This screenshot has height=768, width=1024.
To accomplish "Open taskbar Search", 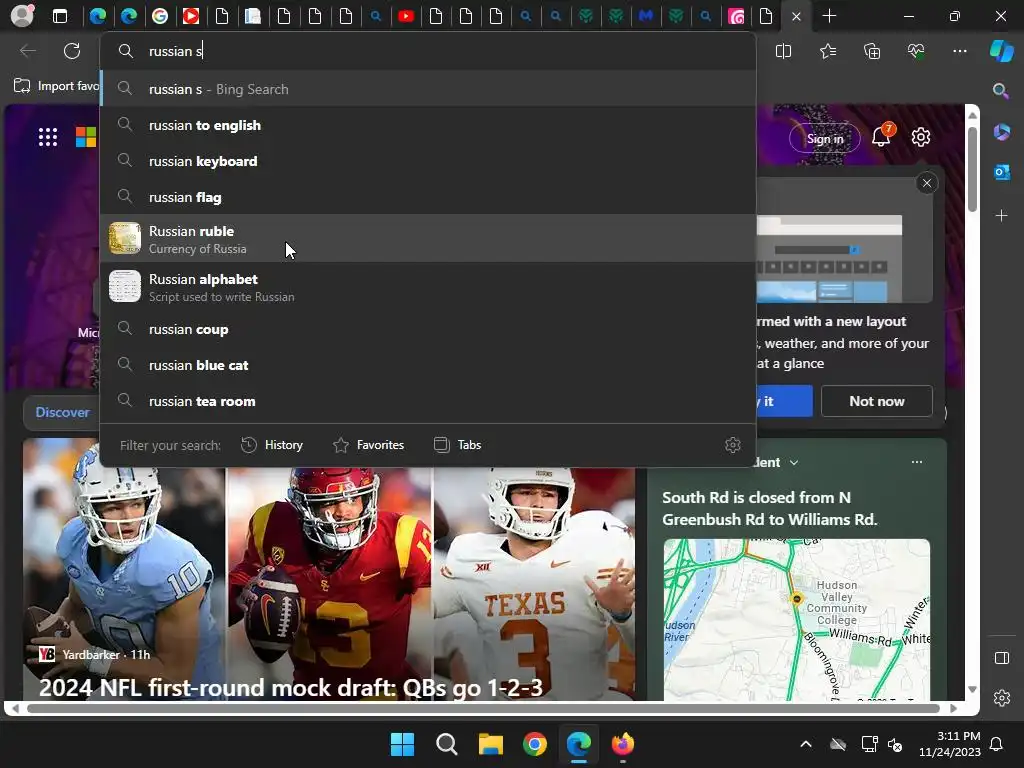I will 447,744.
